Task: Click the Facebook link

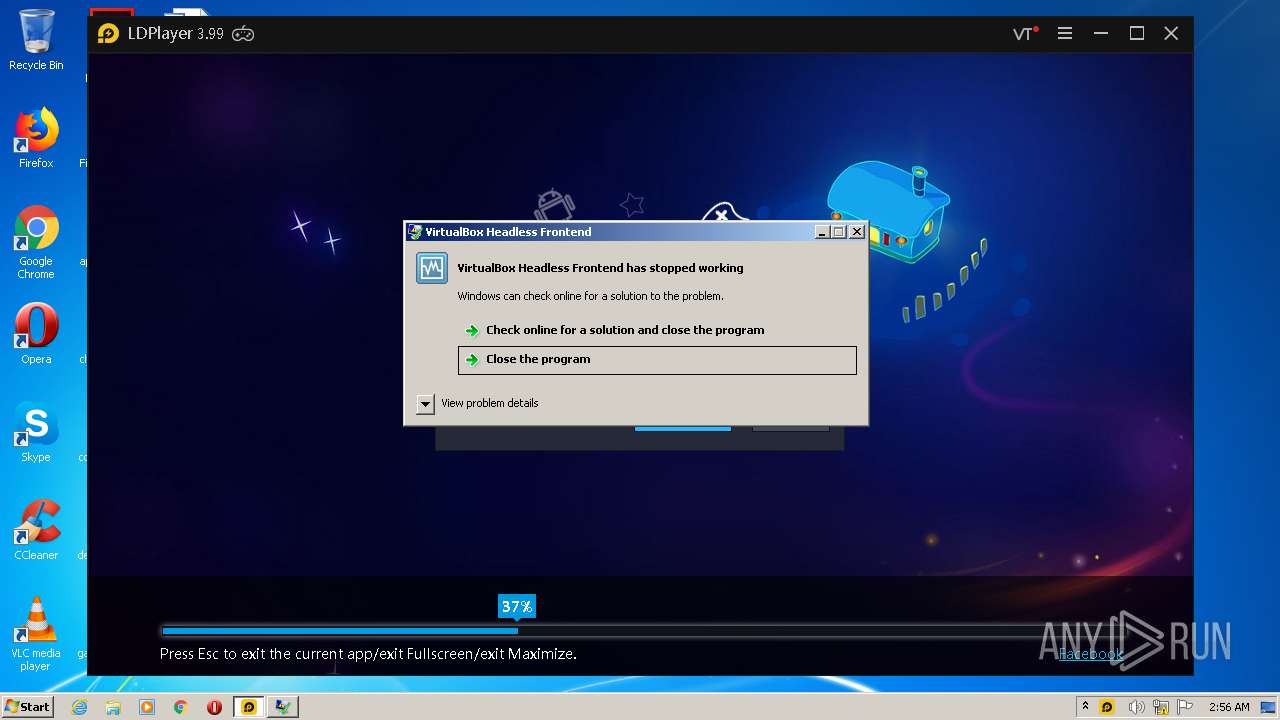Action: point(1091,654)
